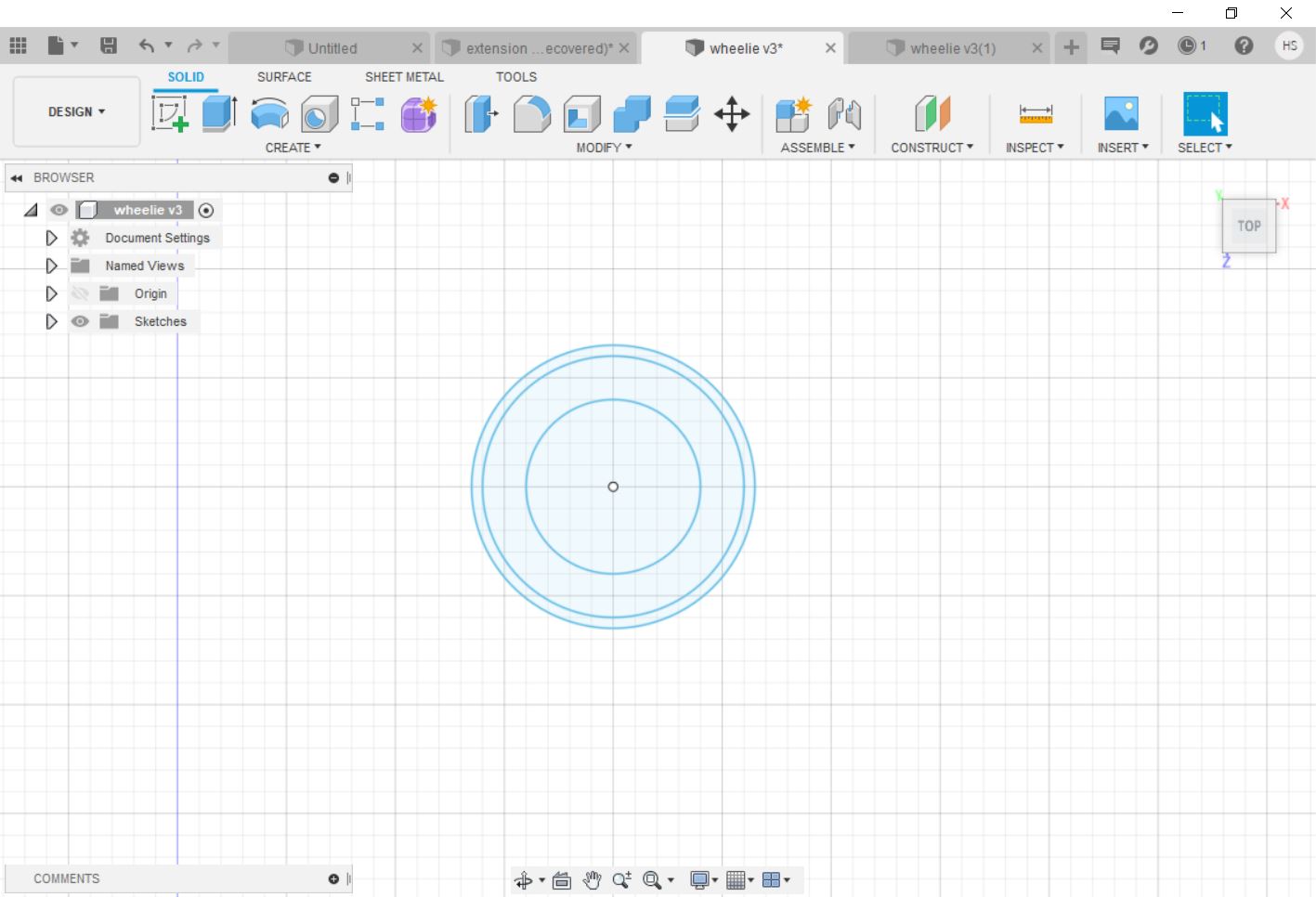Switch to the SURFACE ribbon tab

[284, 77]
